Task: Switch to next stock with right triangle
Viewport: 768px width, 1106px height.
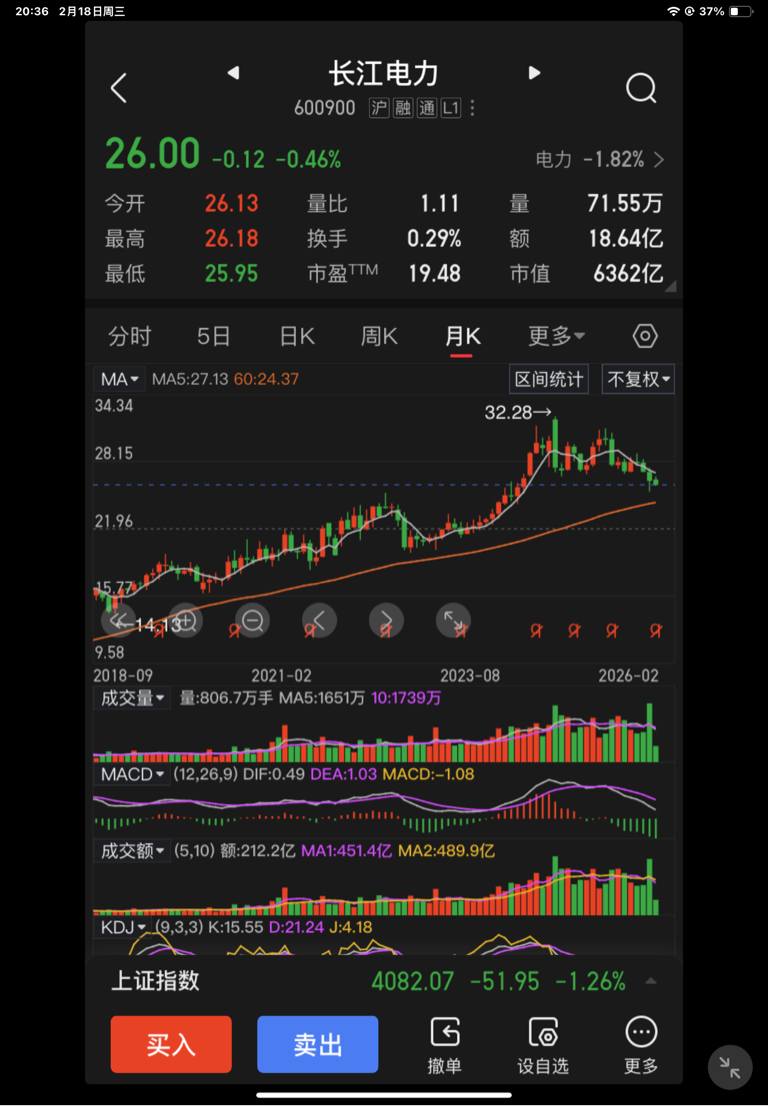Action: tap(535, 73)
